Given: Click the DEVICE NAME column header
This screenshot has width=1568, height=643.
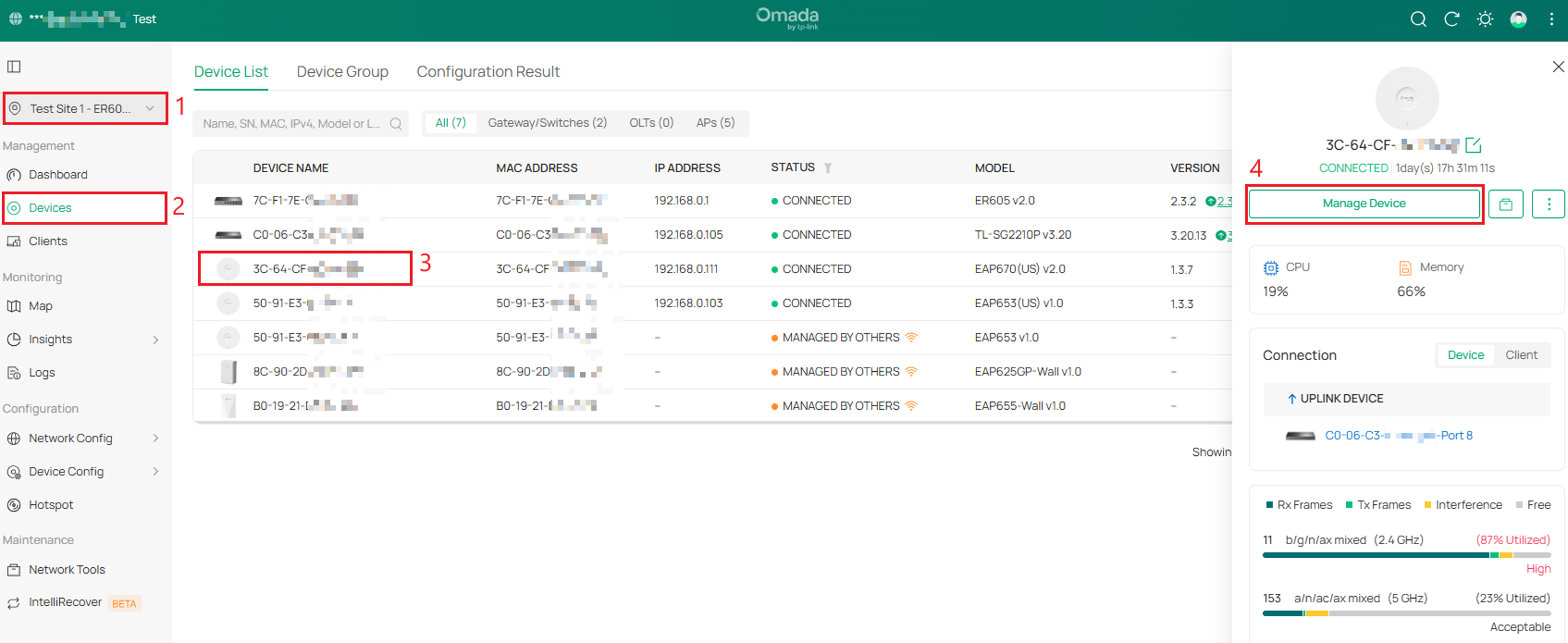Looking at the screenshot, I should pos(290,168).
